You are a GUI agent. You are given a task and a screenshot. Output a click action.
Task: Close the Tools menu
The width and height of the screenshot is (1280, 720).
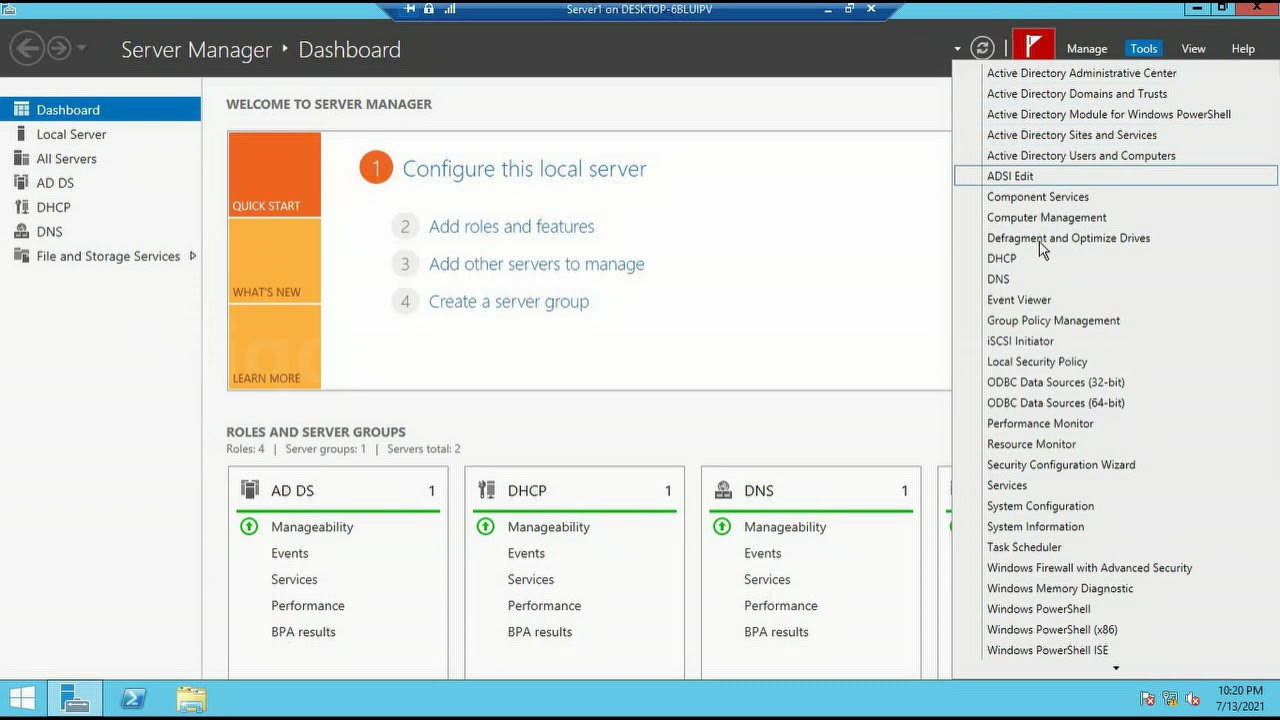(x=1143, y=49)
